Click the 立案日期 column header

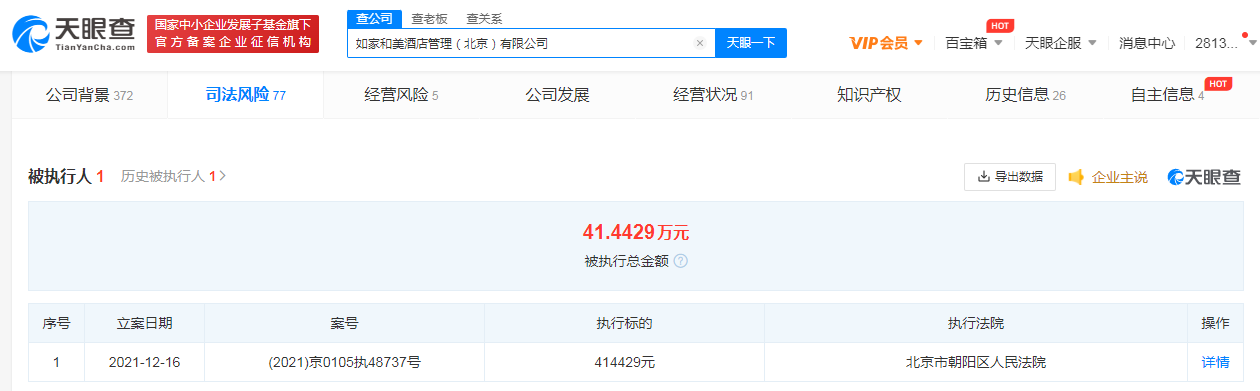coord(145,323)
